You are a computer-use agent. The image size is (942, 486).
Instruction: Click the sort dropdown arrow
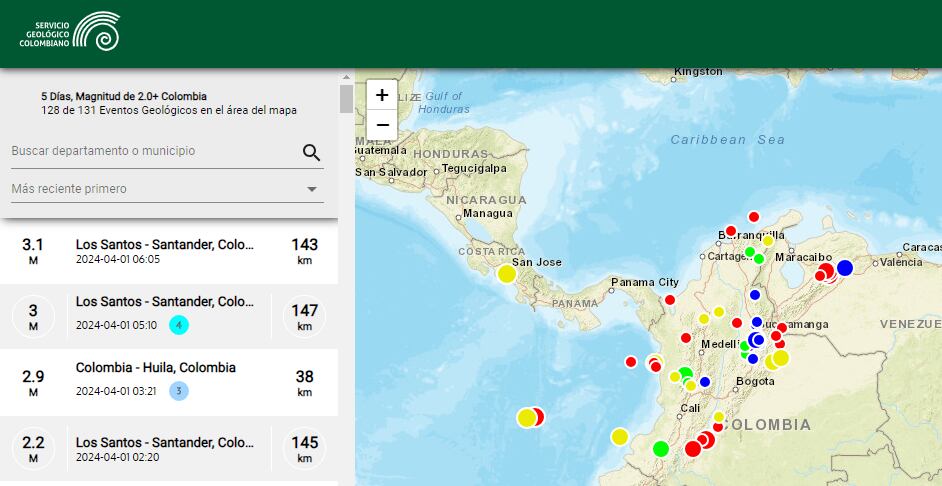click(x=312, y=189)
